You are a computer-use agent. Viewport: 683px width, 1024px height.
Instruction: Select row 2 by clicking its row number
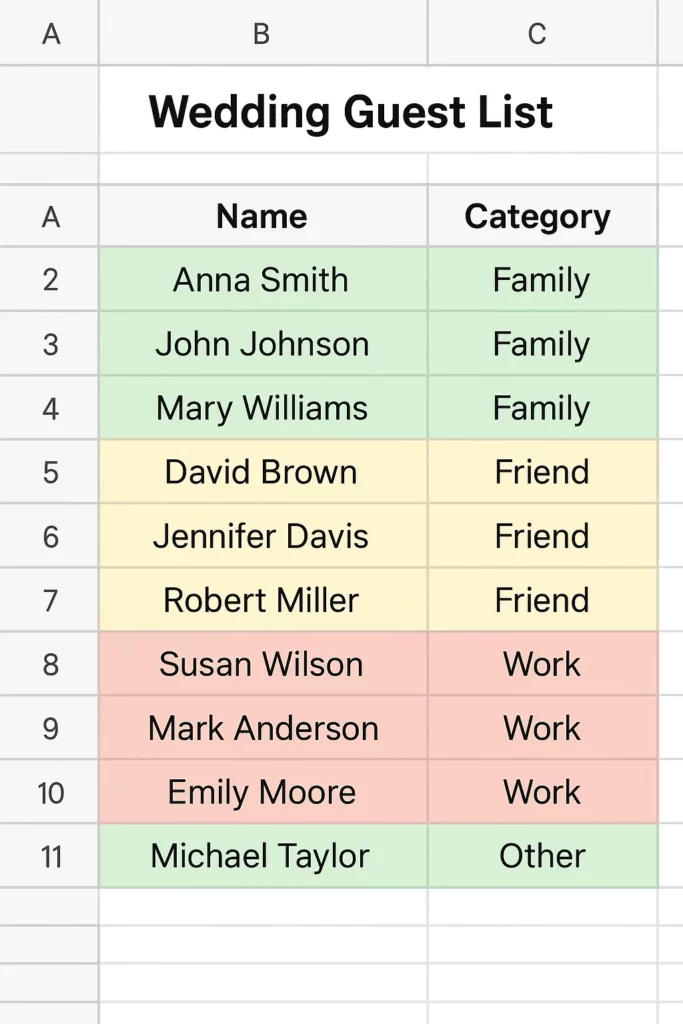coord(49,280)
